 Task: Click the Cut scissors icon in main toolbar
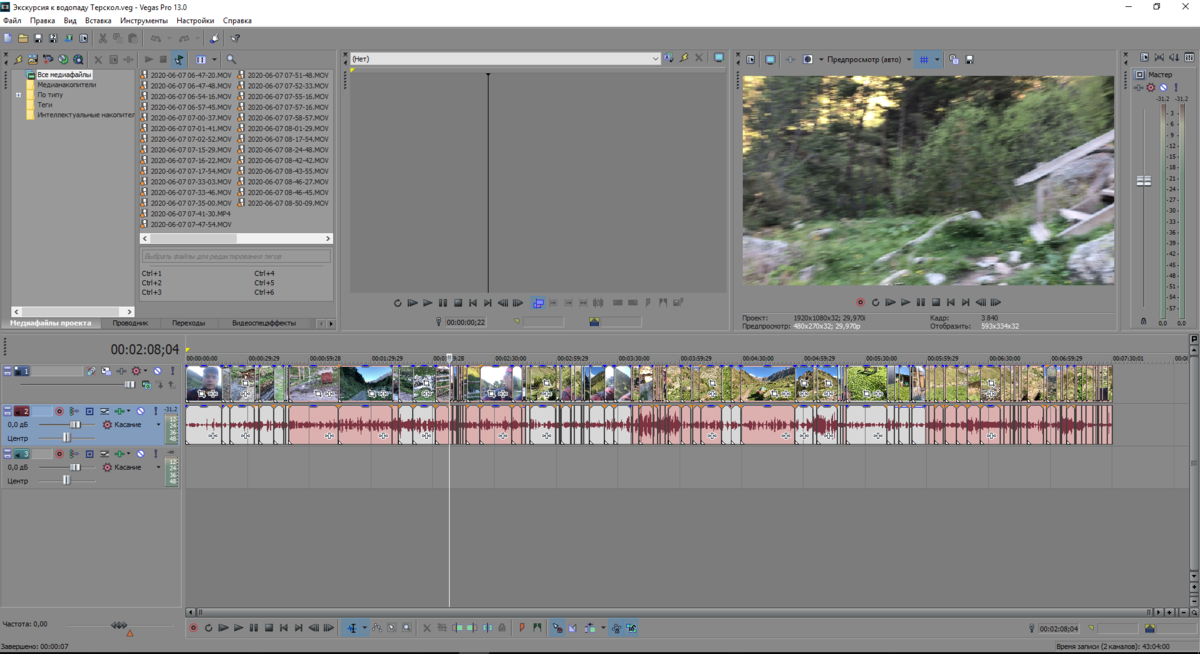click(103, 38)
